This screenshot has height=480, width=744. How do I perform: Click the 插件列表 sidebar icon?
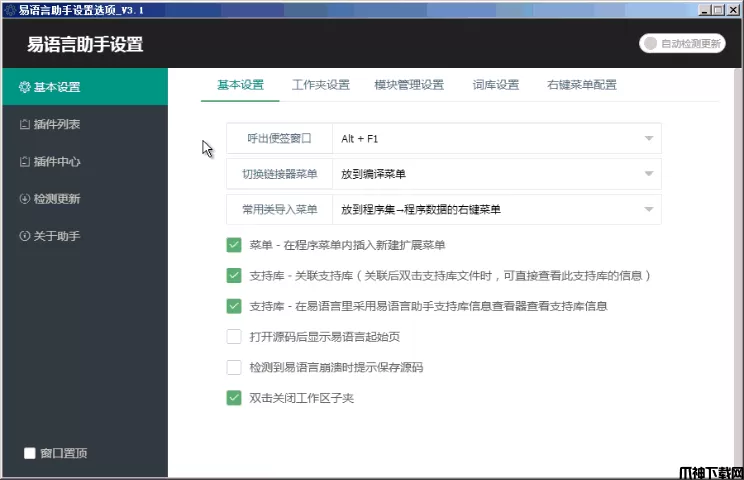25,125
